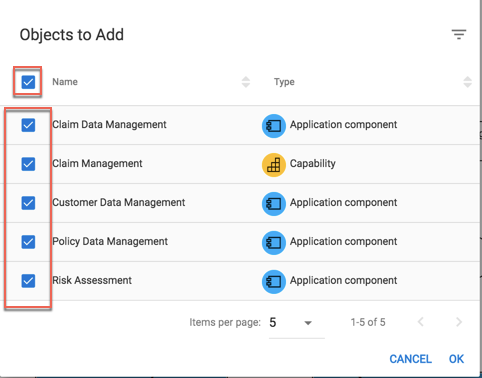Click the Policy Data Management application component icon
The image size is (482, 378).
pos(274,243)
